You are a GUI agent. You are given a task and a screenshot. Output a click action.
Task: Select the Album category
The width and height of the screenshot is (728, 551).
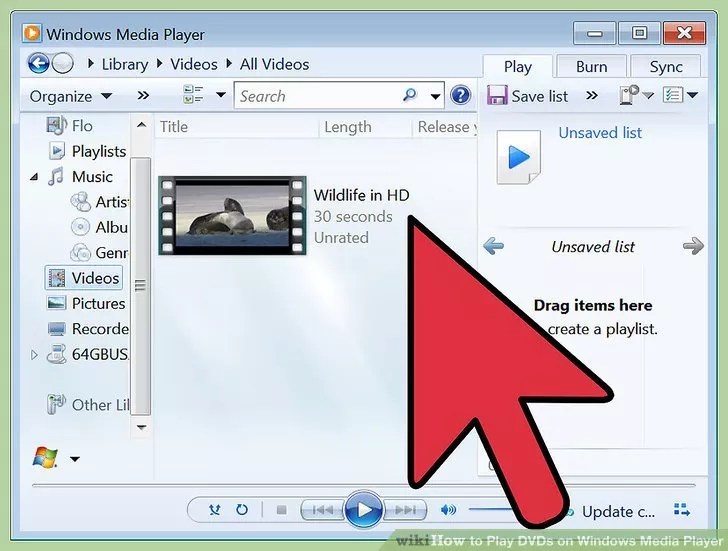coord(99,227)
